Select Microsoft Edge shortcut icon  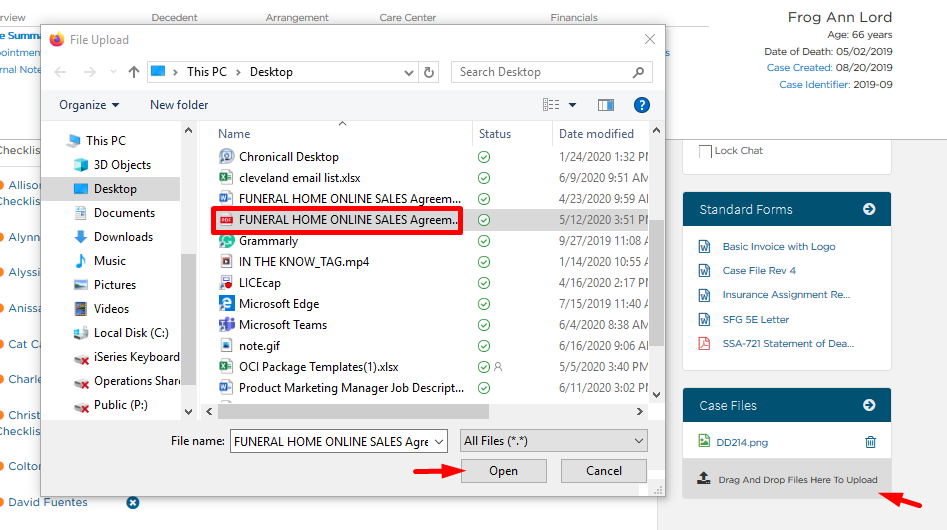226,304
